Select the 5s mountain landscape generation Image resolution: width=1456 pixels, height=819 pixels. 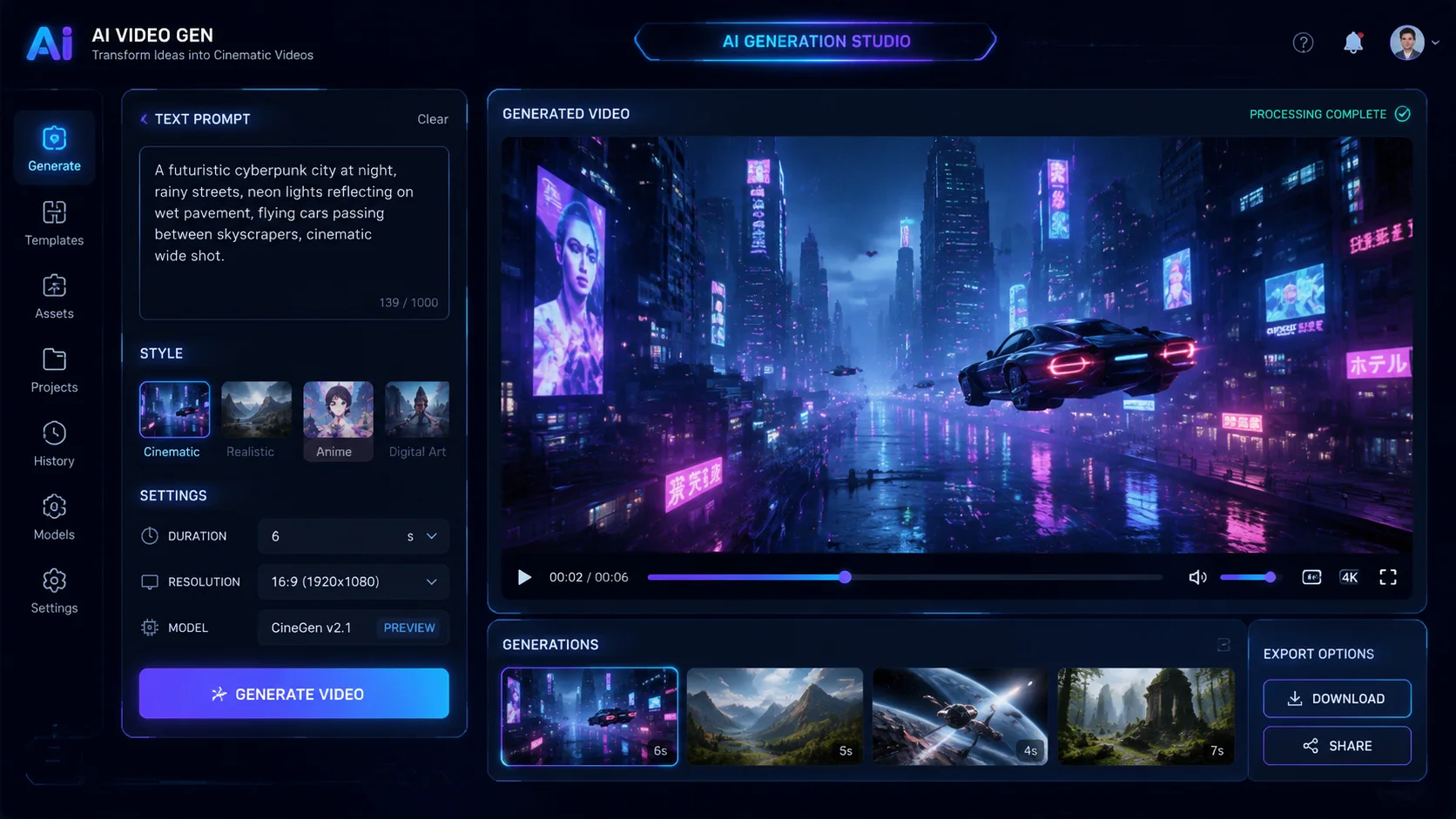[x=775, y=716]
